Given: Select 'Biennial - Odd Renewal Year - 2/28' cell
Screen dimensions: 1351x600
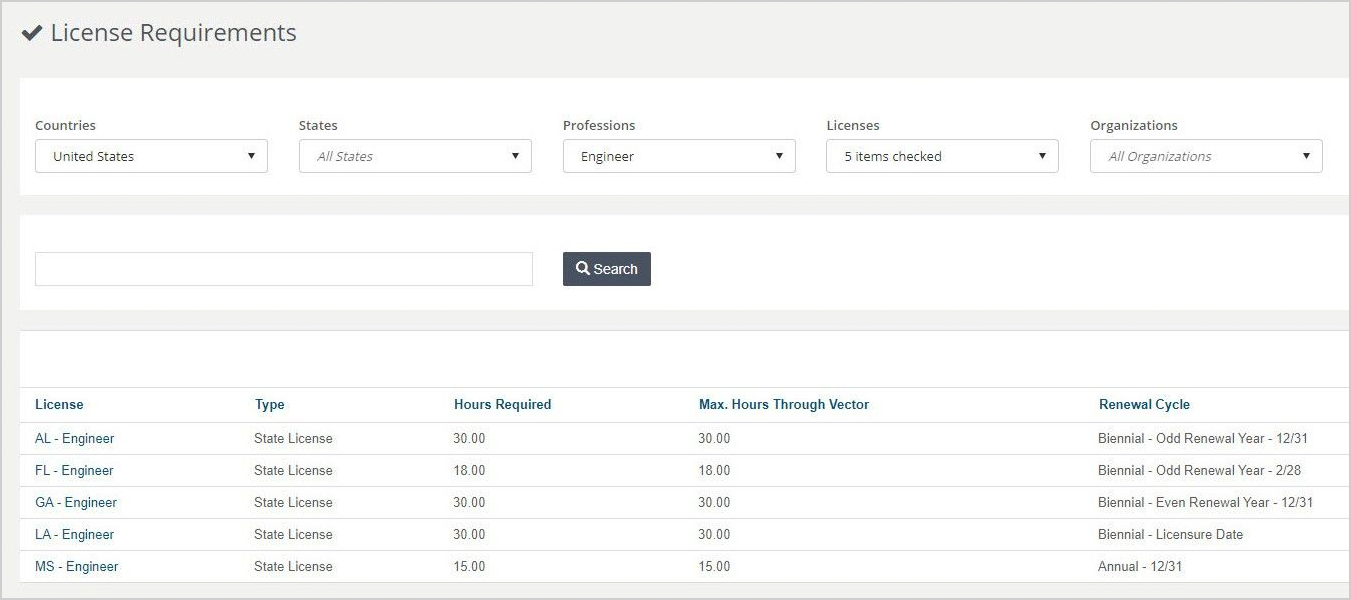Looking at the screenshot, I should (x=1199, y=470).
